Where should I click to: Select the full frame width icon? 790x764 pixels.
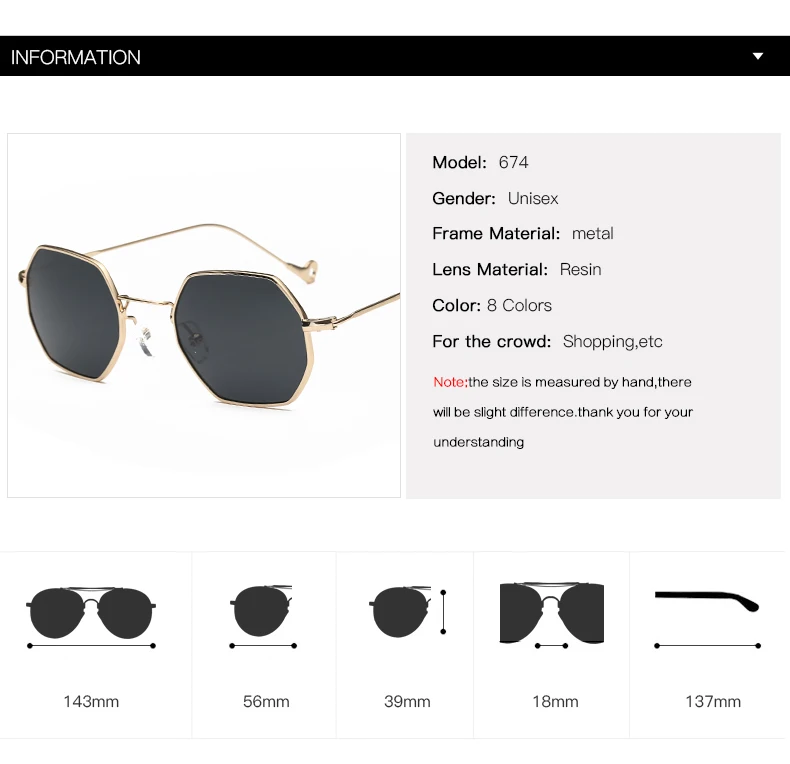[91, 617]
